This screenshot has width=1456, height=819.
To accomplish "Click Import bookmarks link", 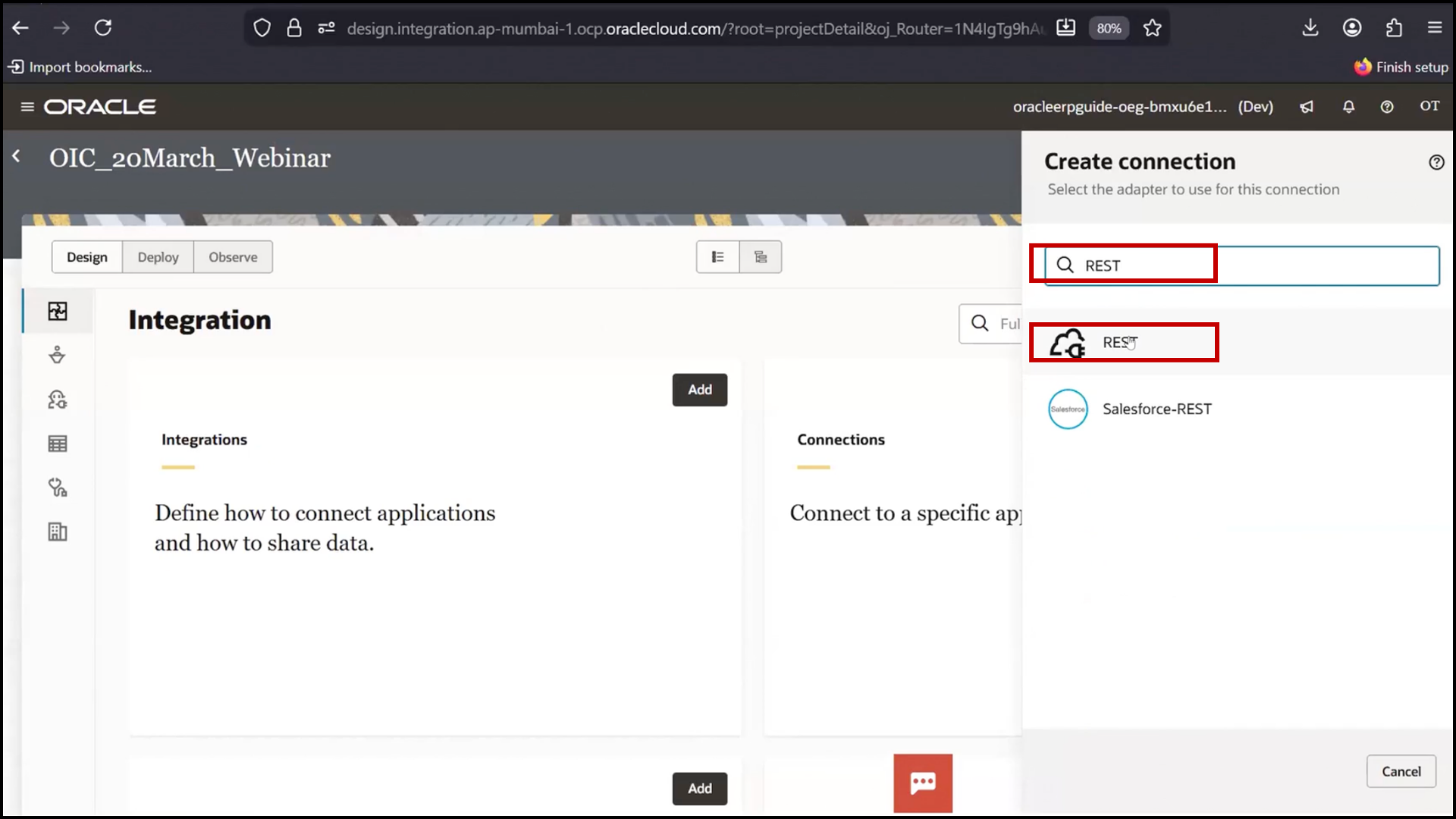I will click(x=80, y=67).
